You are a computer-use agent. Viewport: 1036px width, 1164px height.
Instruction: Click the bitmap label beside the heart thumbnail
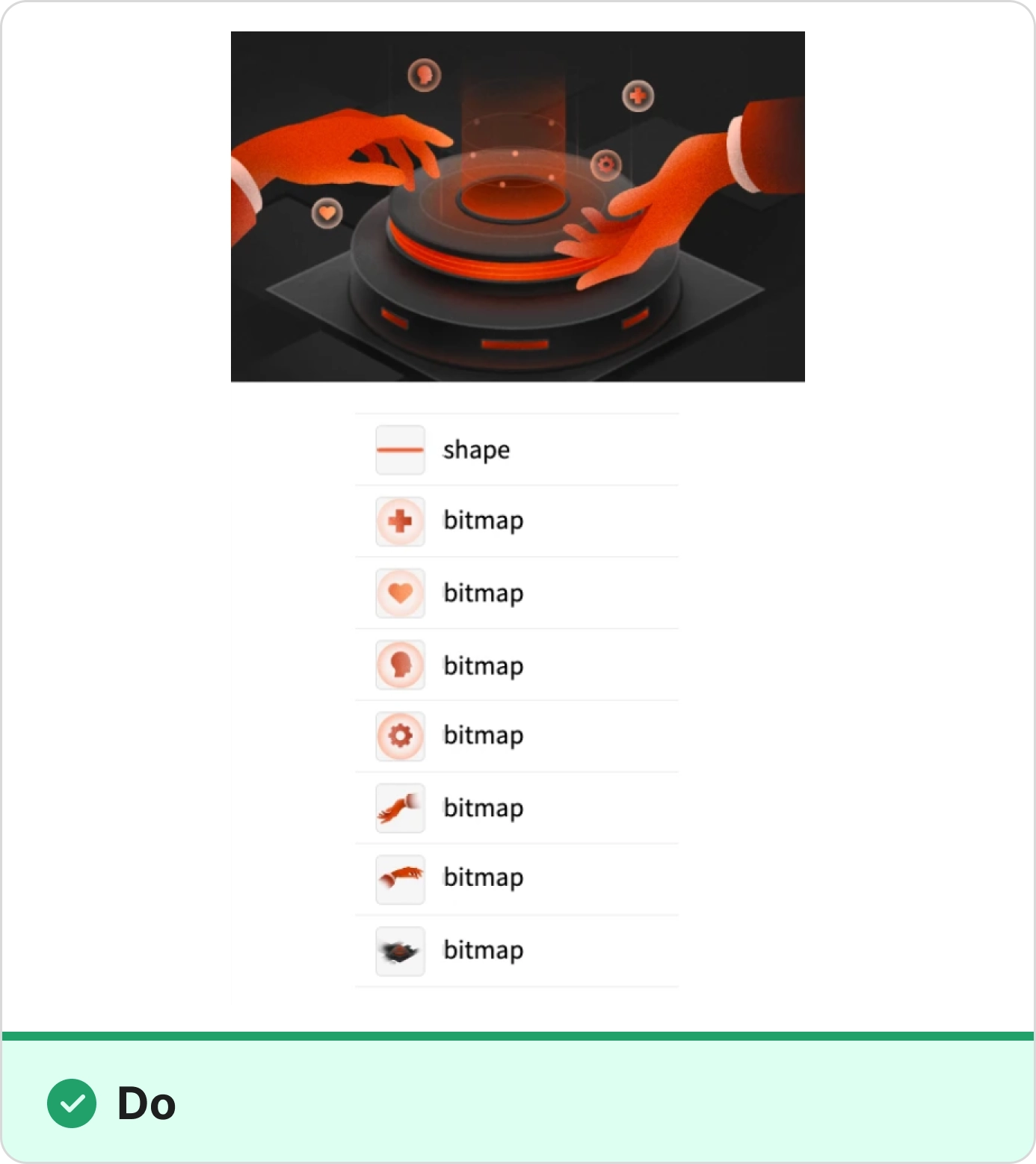click(x=484, y=594)
